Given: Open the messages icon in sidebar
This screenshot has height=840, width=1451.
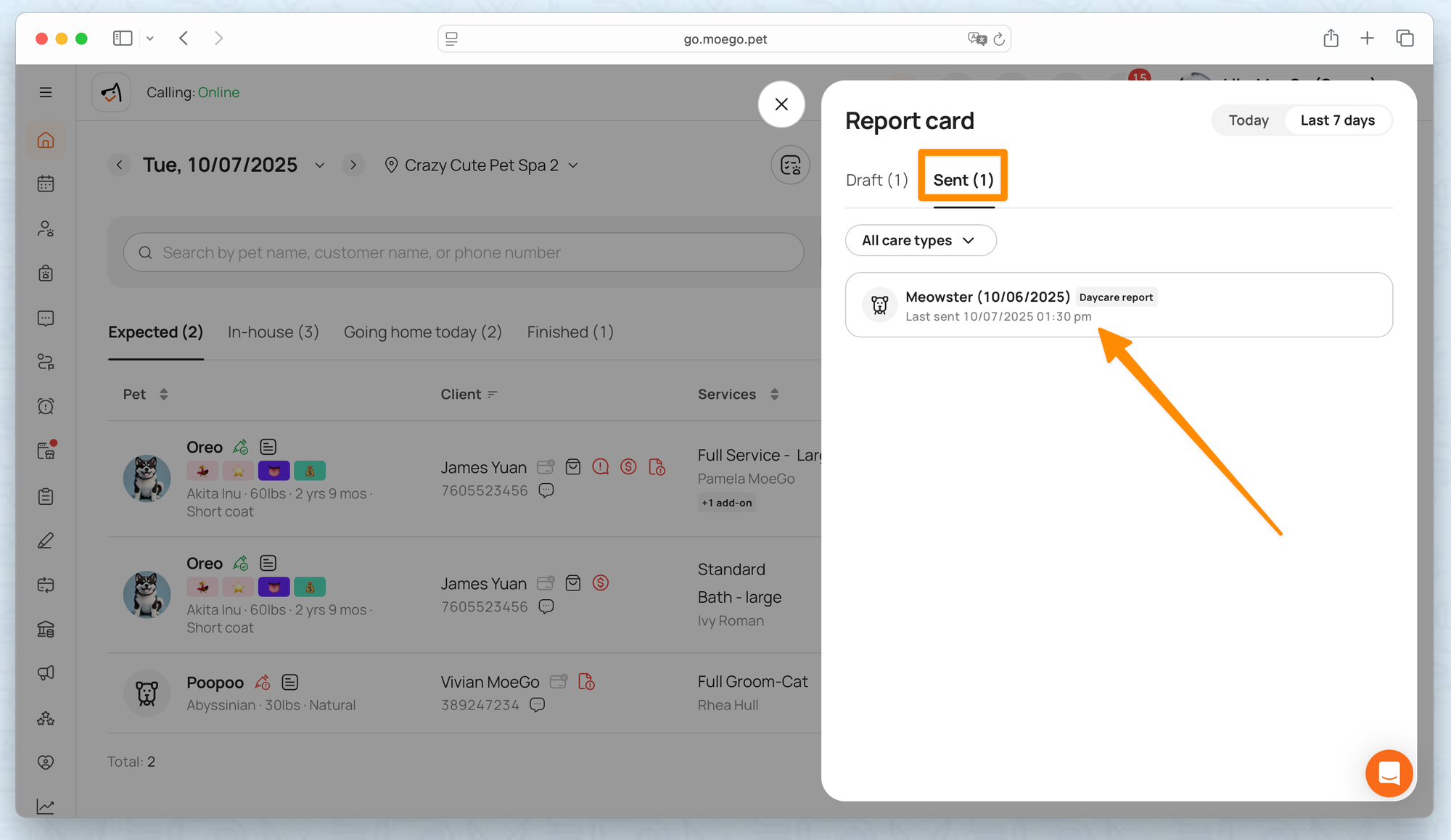Looking at the screenshot, I should click(46, 318).
